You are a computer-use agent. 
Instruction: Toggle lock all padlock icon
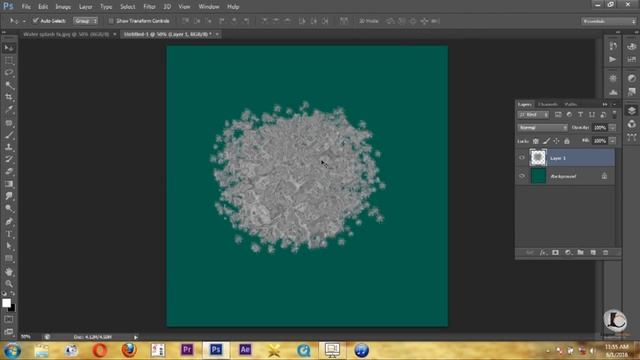coord(567,141)
